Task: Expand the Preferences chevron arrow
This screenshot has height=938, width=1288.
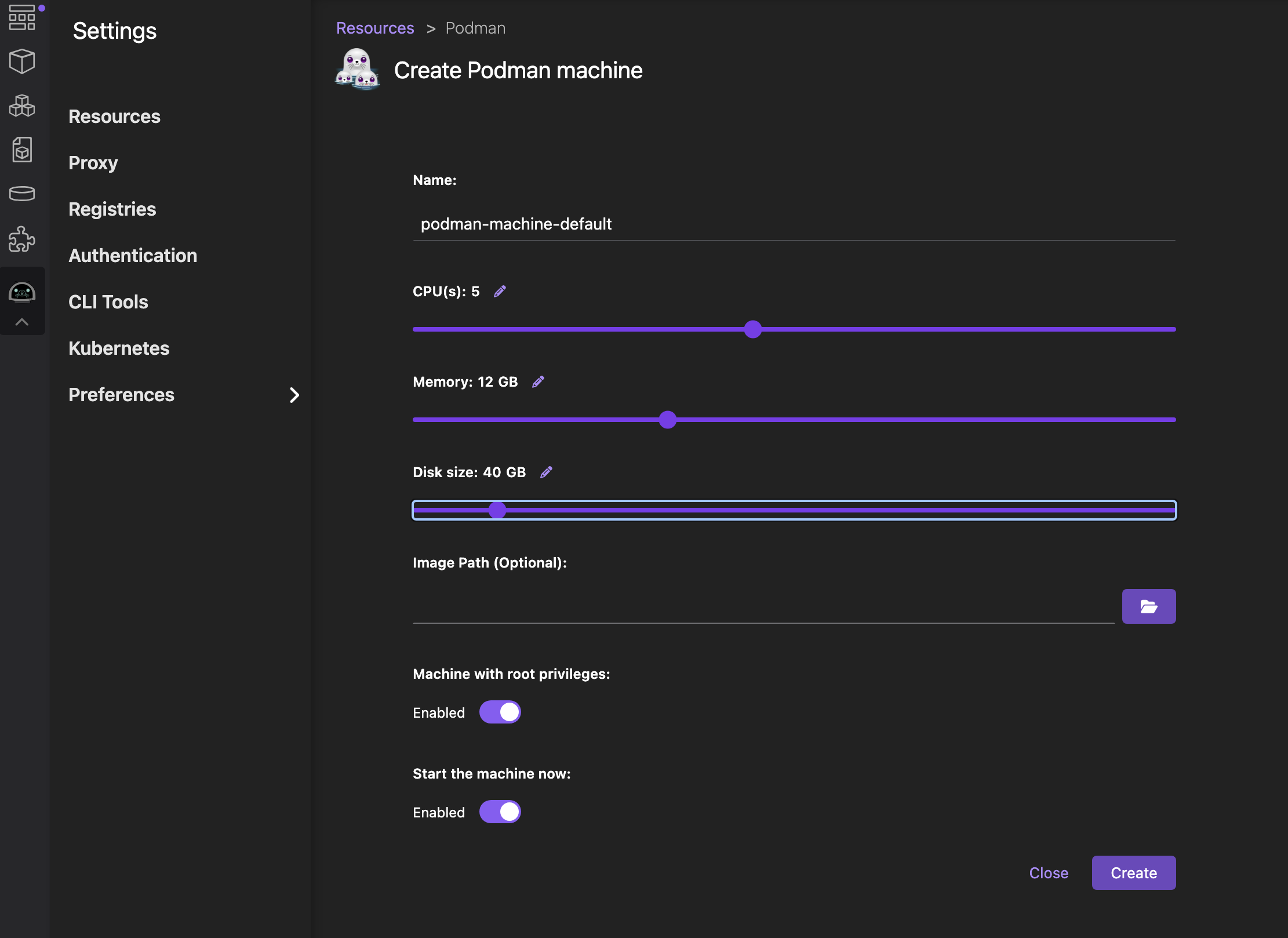Action: click(294, 395)
